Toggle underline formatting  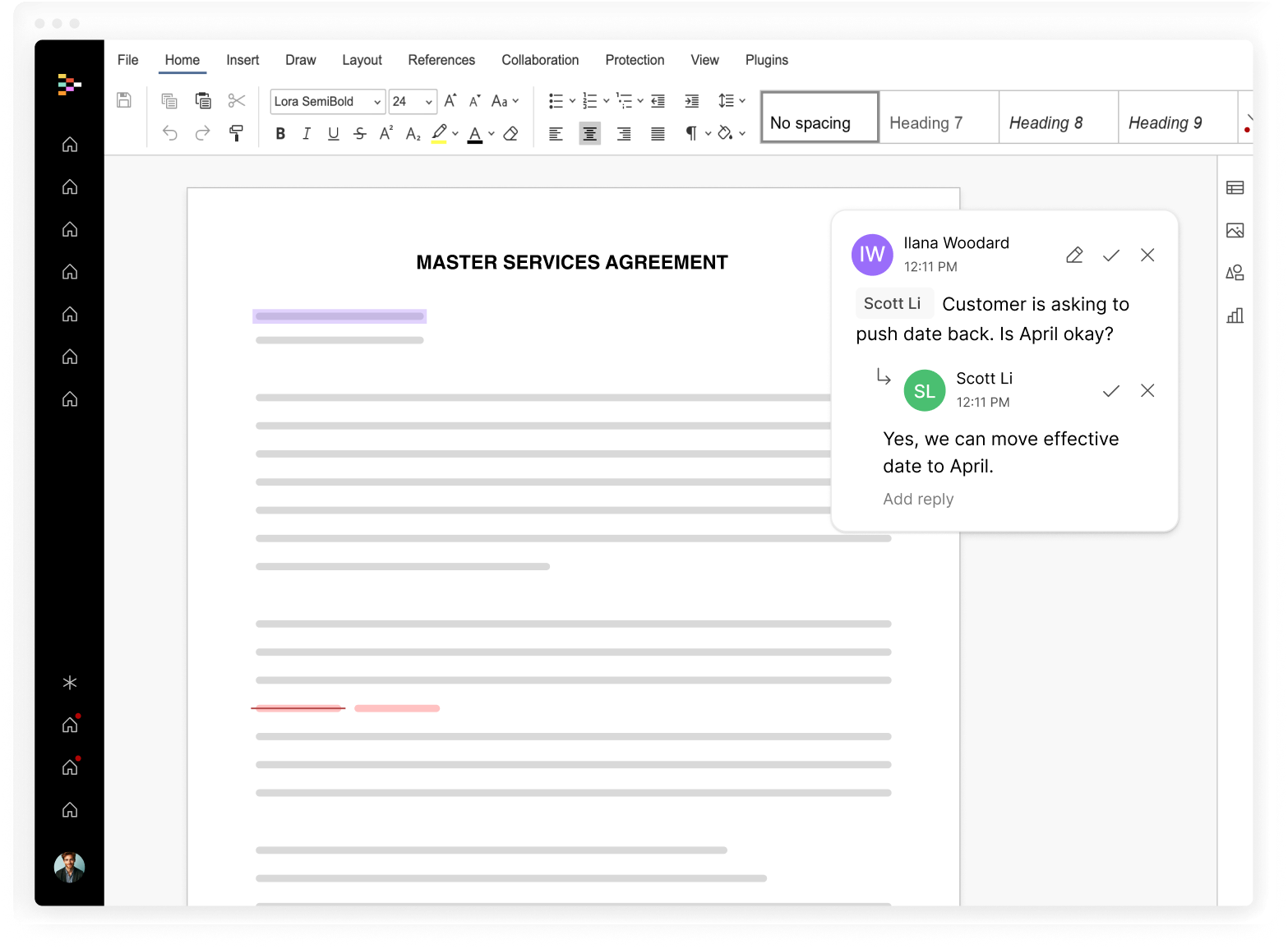tap(333, 134)
